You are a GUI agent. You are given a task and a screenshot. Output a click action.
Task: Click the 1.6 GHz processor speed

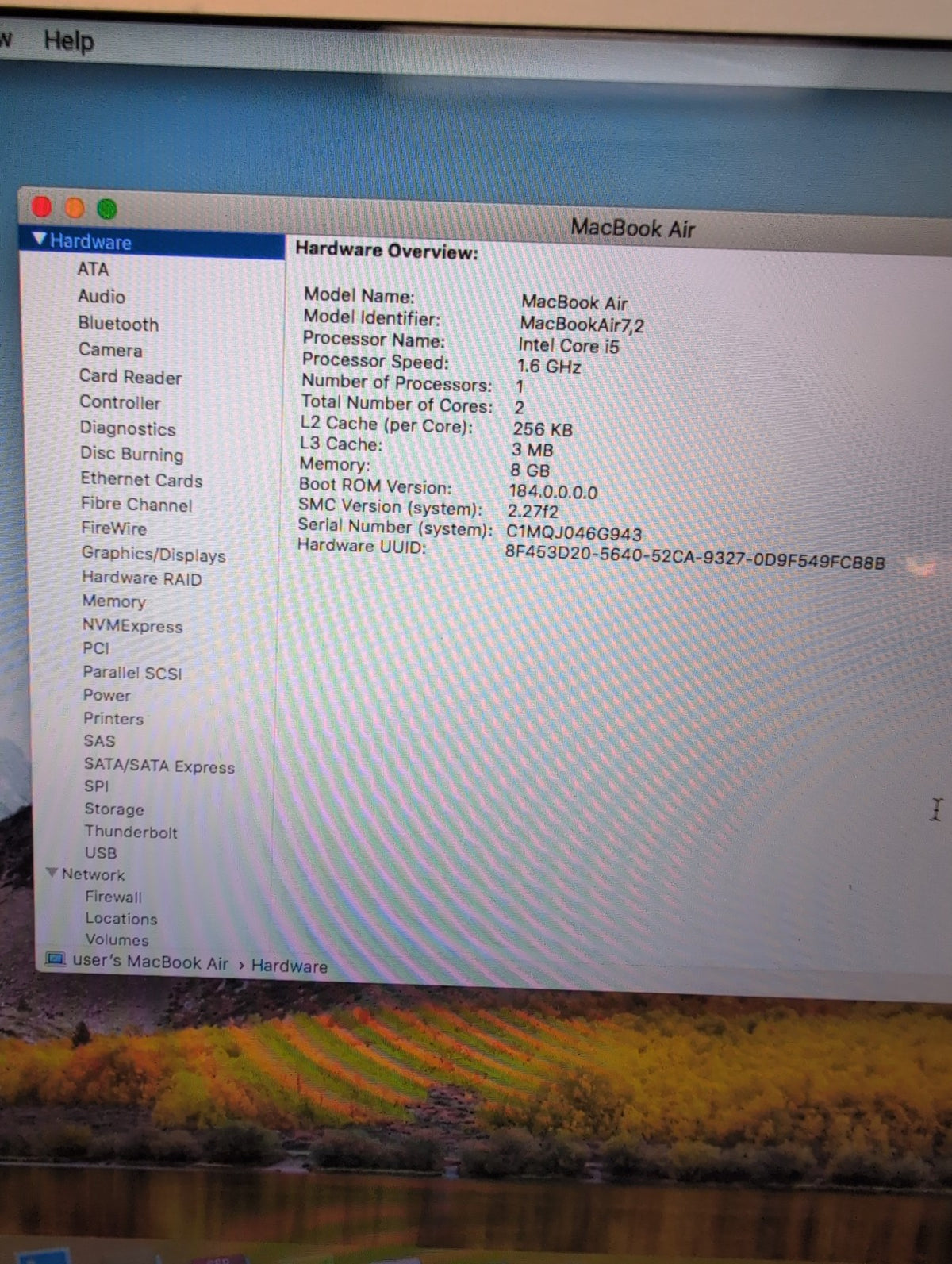click(549, 367)
